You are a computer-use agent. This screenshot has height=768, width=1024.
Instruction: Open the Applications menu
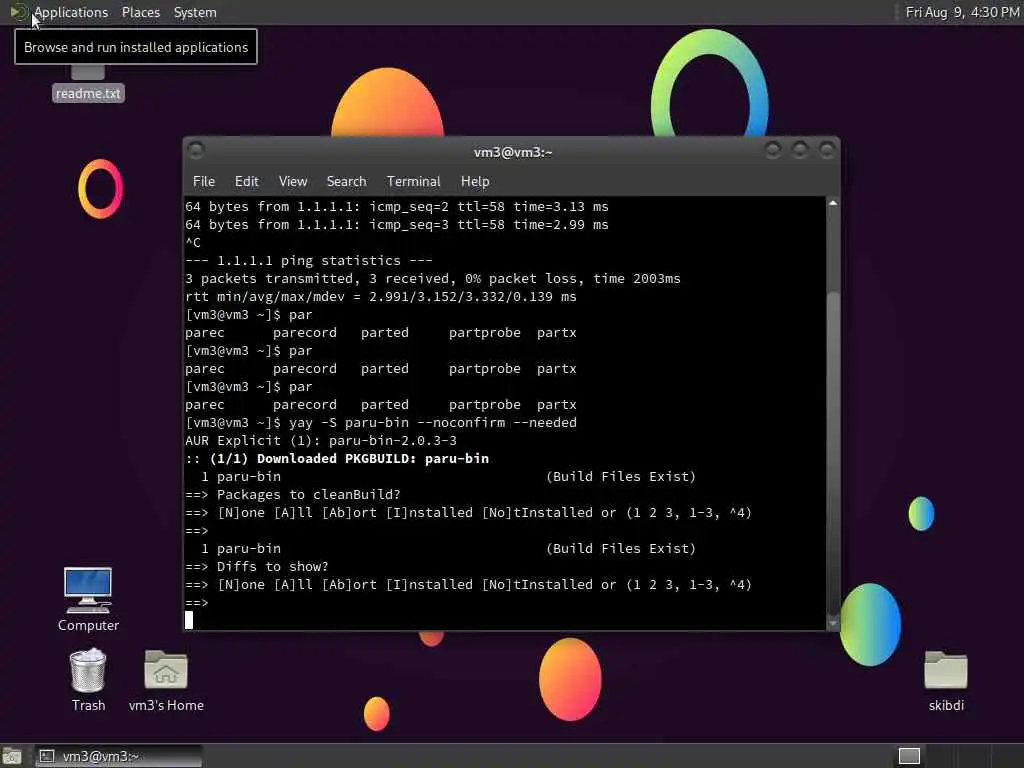click(71, 12)
